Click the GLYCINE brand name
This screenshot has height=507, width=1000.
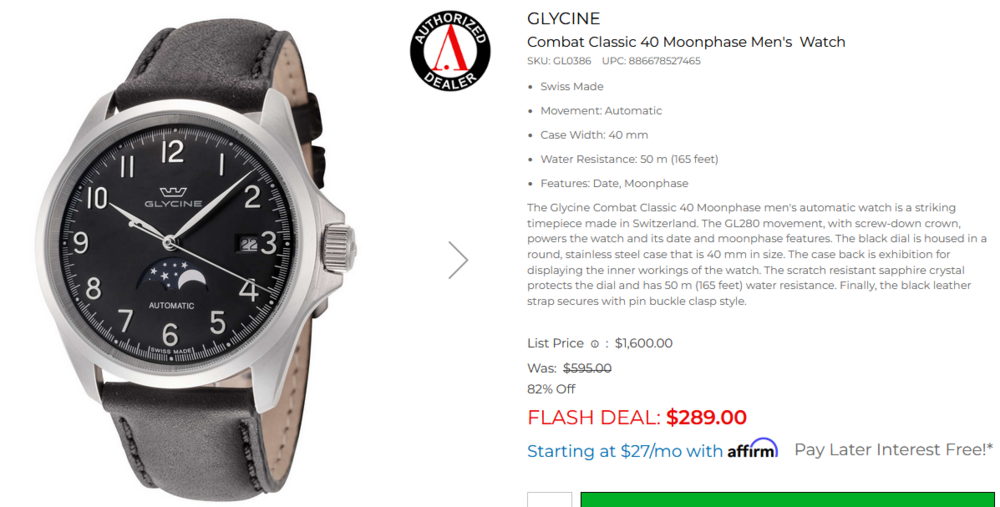[564, 18]
